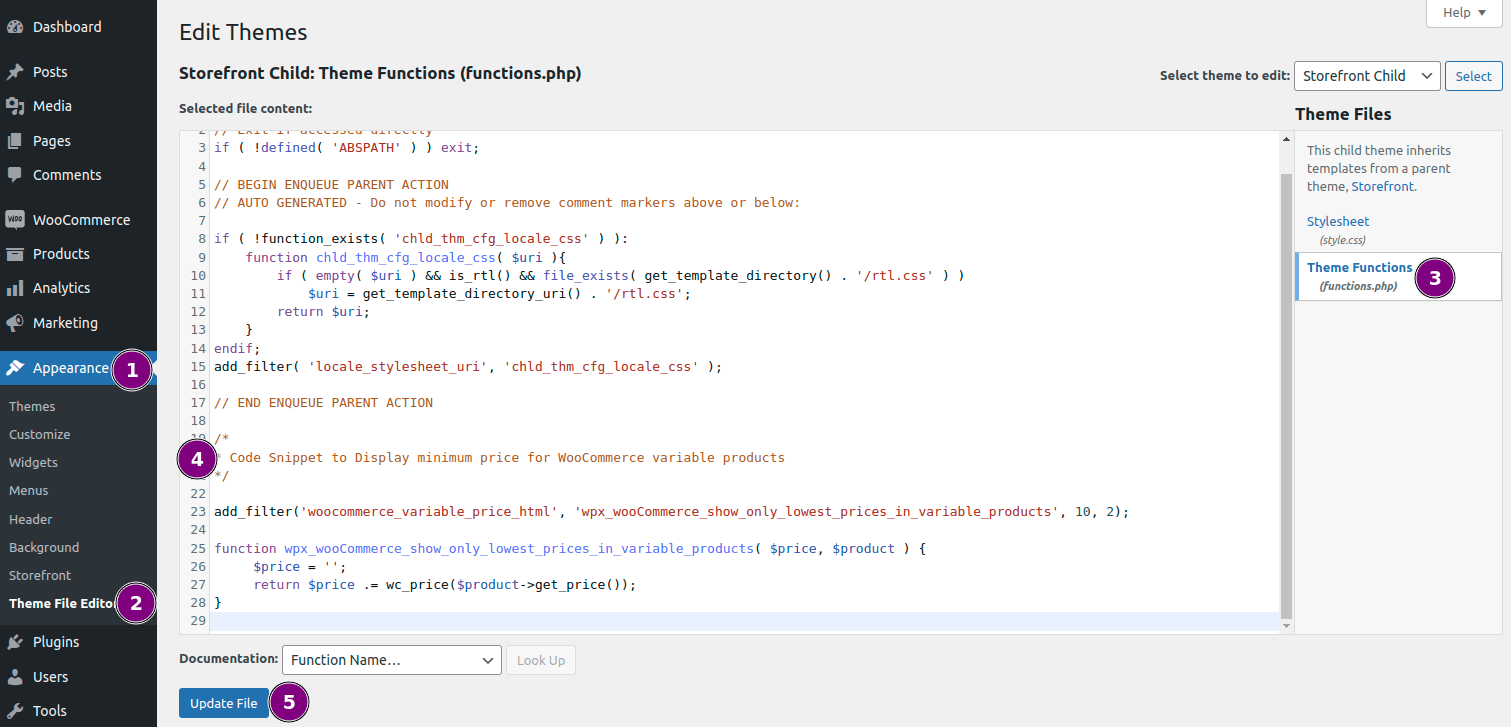Open the Documentation Function Name dropdown
This screenshot has width=1511, height=727.
coord(391,660)
